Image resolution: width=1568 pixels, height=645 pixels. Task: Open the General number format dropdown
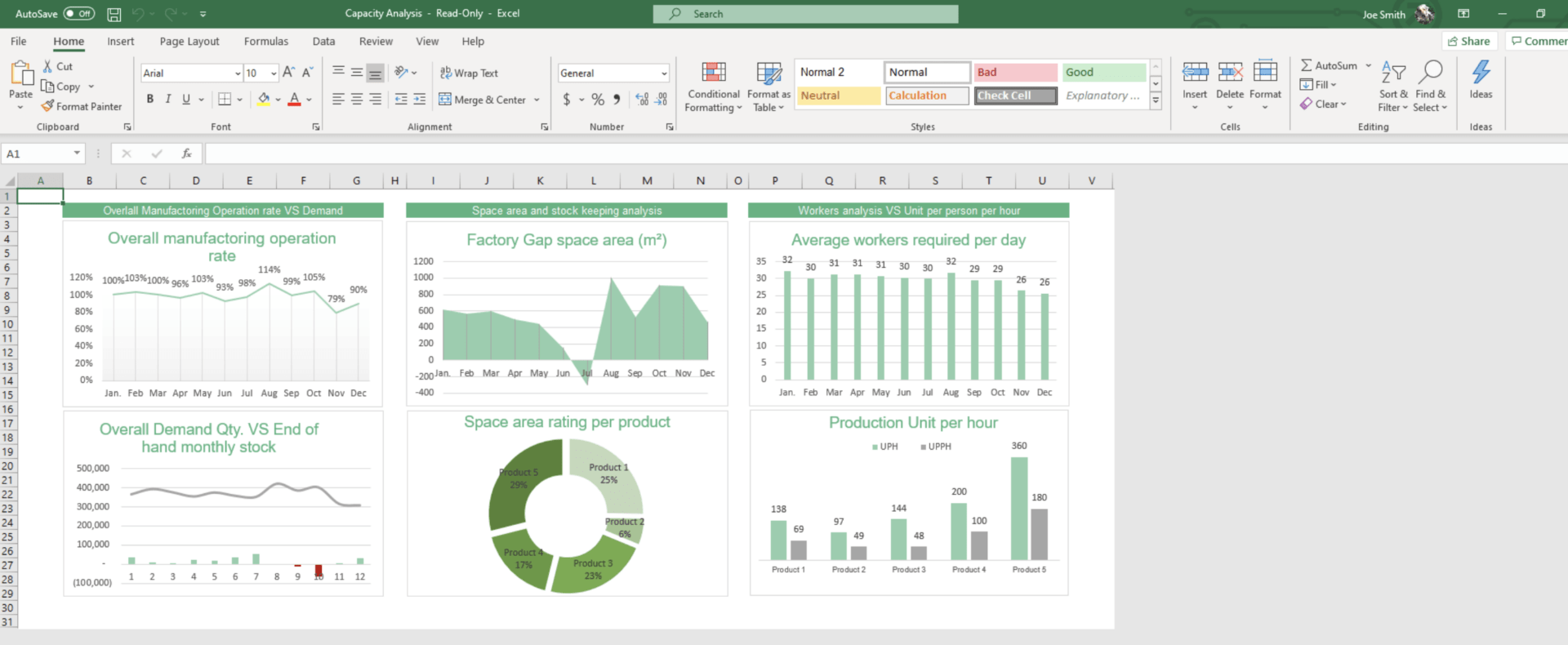point(664,73)
